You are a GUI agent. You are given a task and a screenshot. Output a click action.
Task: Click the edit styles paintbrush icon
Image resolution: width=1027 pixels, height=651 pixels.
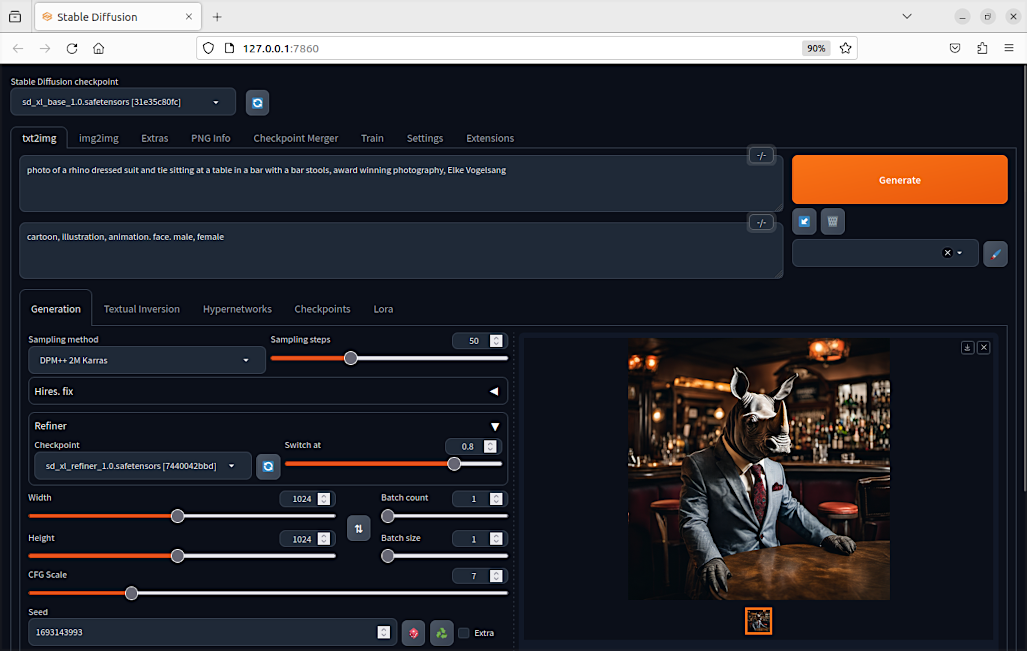click(x=995, y=253)
